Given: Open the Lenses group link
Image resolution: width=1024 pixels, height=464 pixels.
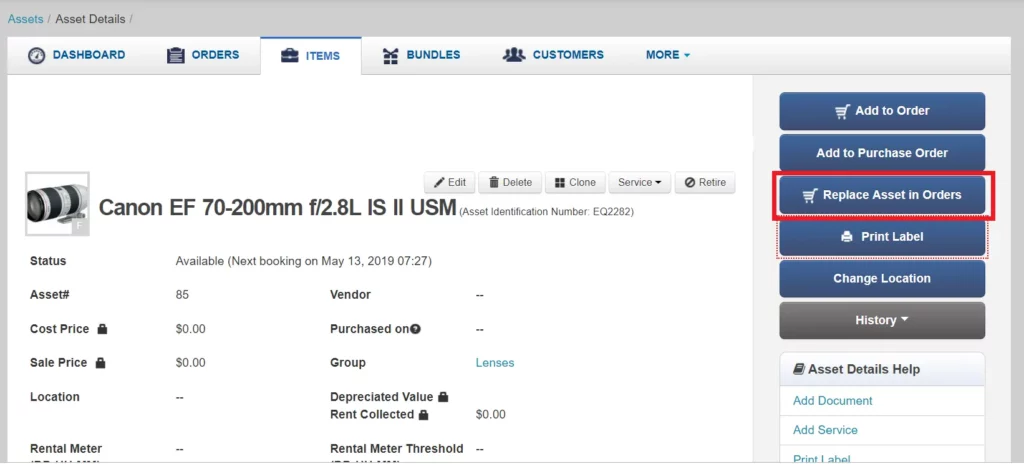Looking at the screenshot, I should click(x=494, y=363).
